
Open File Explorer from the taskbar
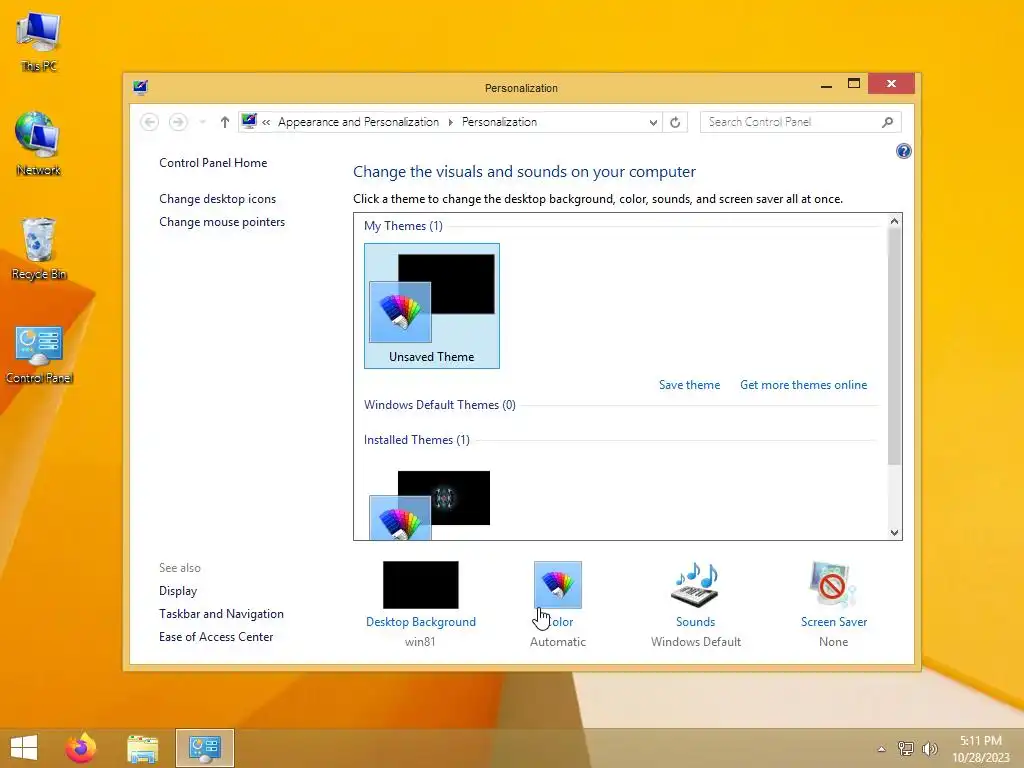point(142,748)
